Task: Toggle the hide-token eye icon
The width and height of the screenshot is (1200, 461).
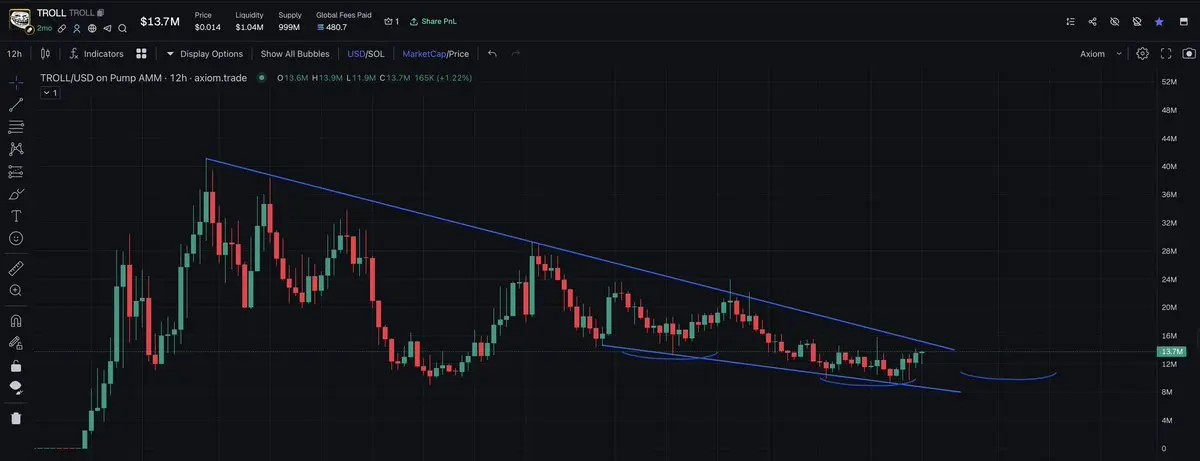Action: [1114, 21]
